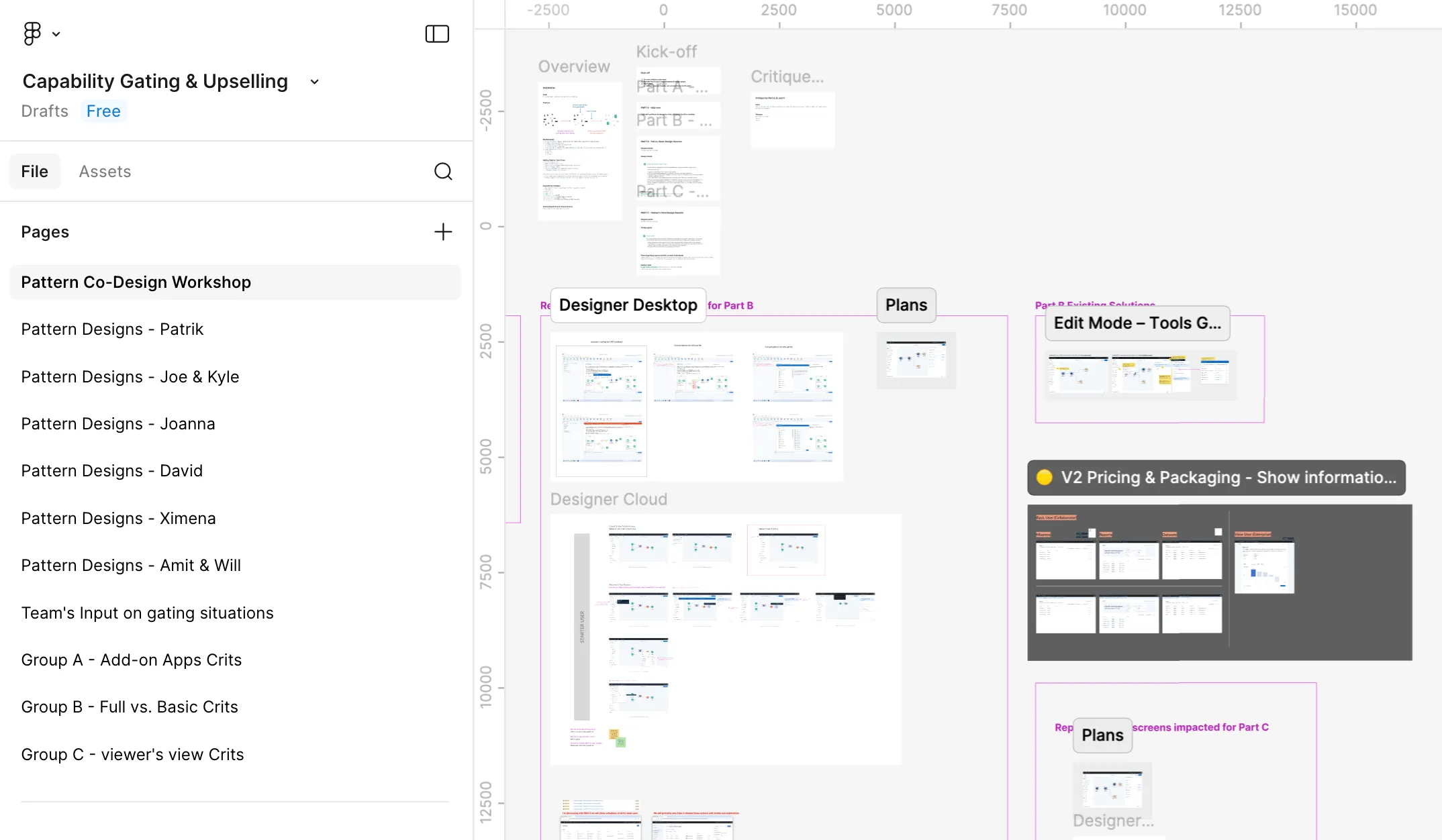The height and width of the screenshot is (840, 1442).
Task: Select the Part C frame label
Action: (672, 192)
